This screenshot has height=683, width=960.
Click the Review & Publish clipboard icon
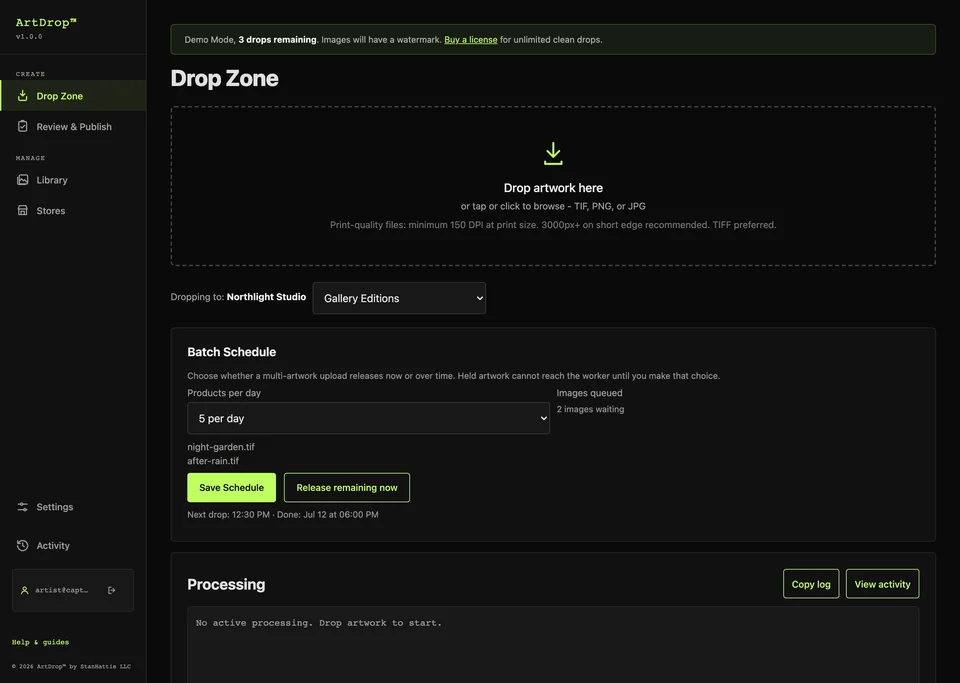(23, 126)
